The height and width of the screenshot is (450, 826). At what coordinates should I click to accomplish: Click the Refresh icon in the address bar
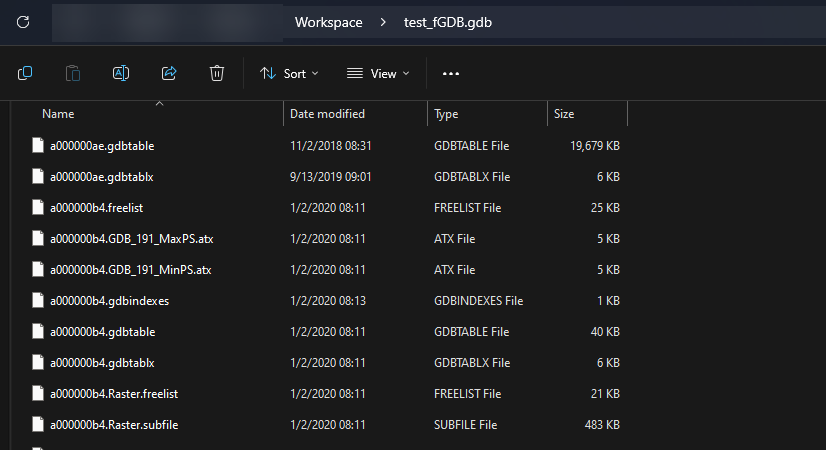click(x=23, y=21)
